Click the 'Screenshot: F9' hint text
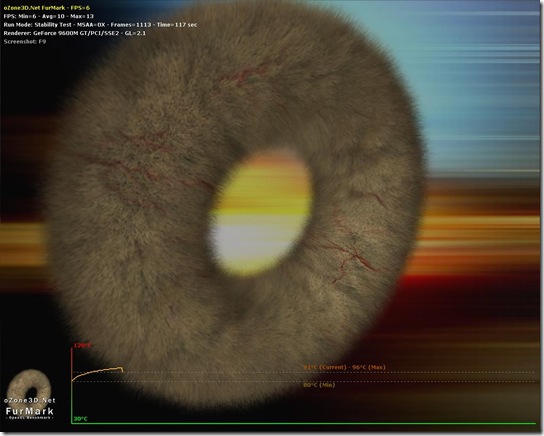The image size is (544, 436). tap(25, 42)
